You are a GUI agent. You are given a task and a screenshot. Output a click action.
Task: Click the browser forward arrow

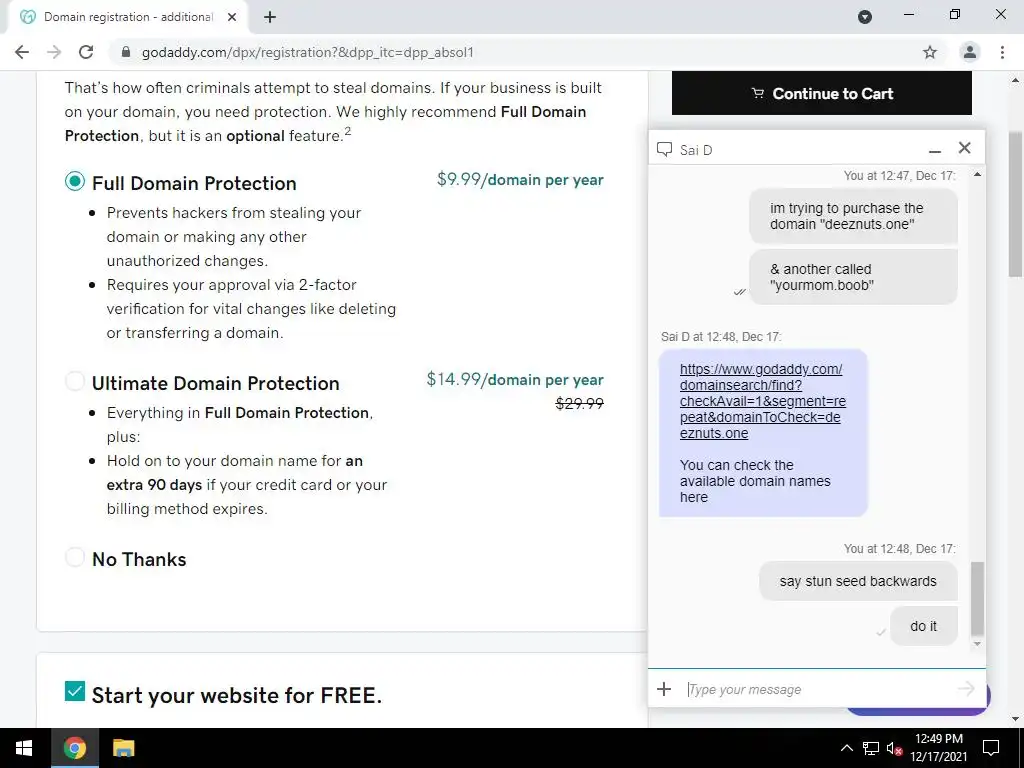54,52
